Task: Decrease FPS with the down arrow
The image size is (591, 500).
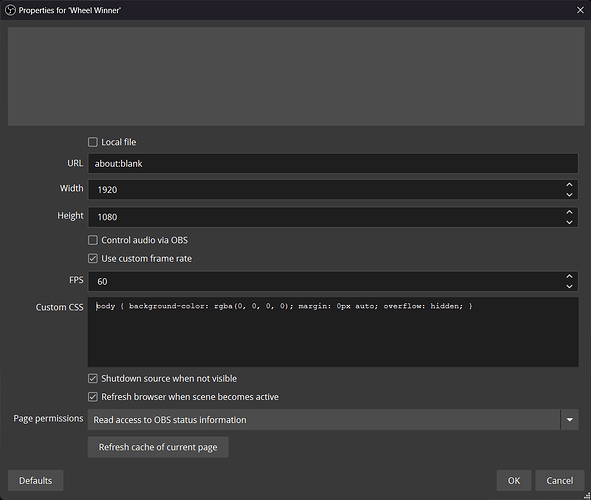Action: (x=569, y=286)
